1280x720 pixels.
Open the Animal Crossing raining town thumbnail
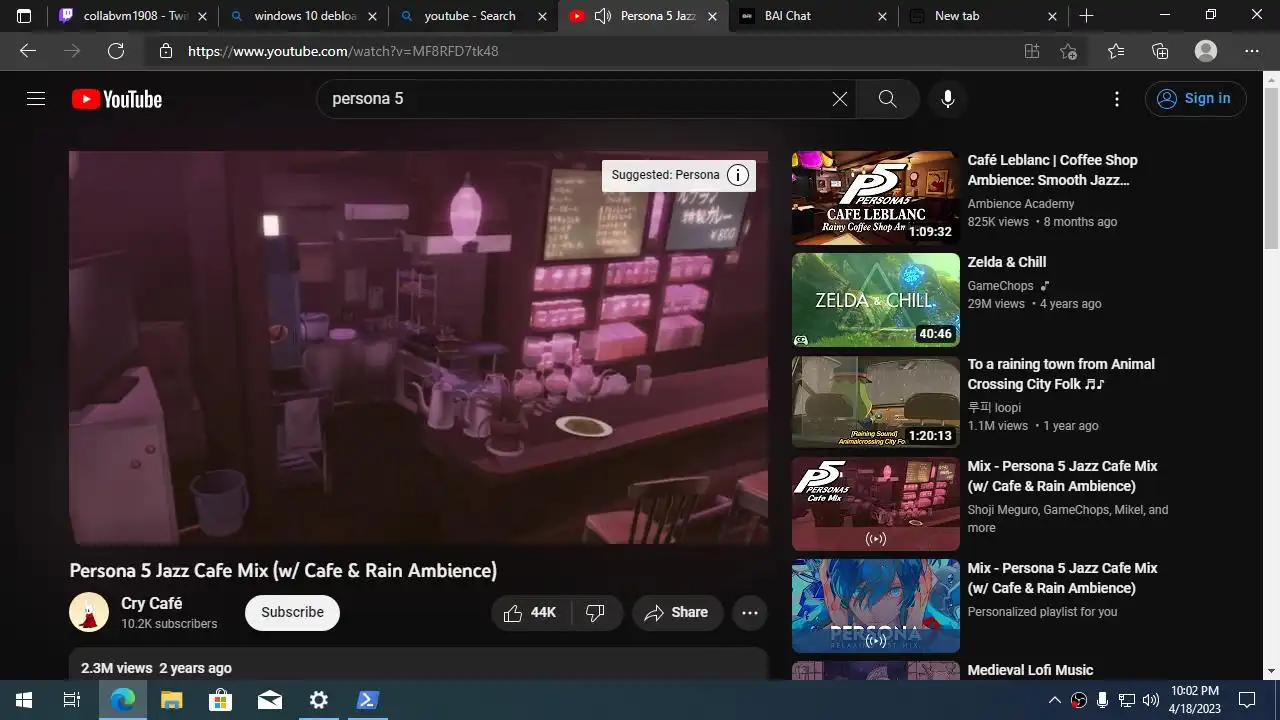[876, 402]
